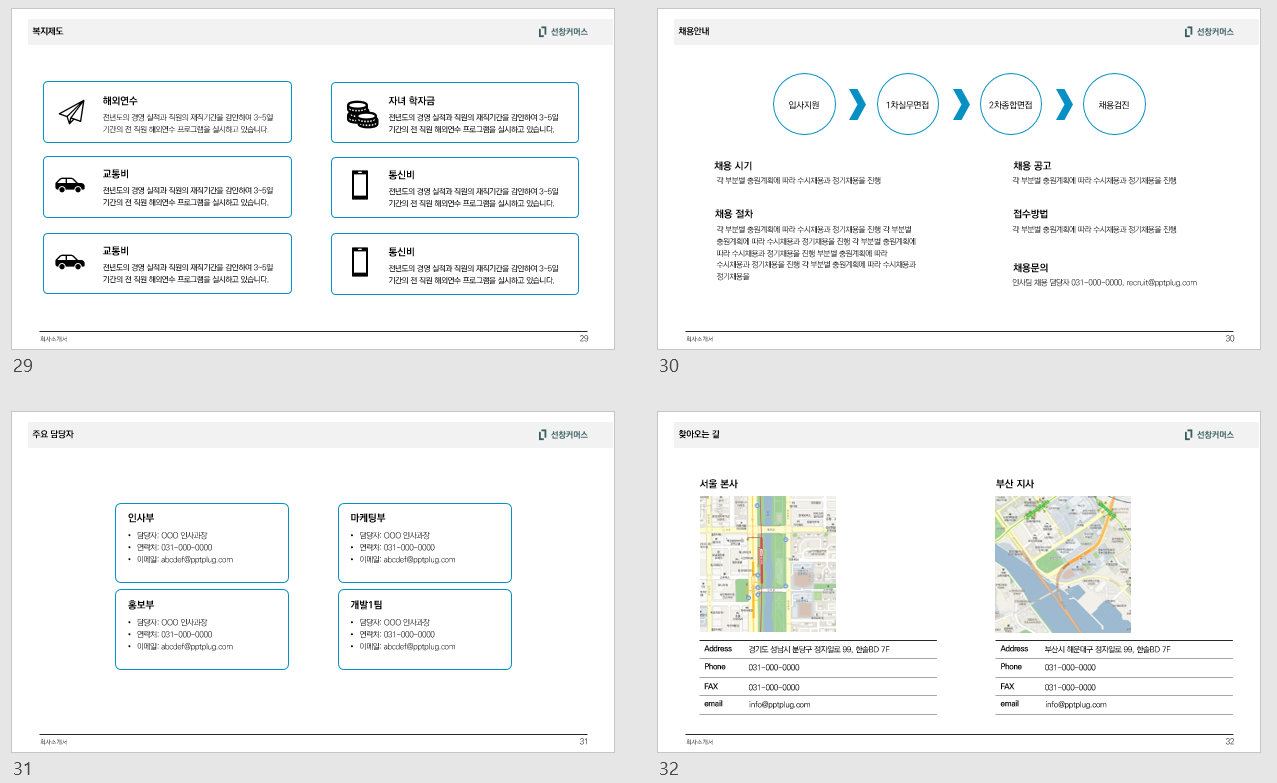The image size is (1277, 783).
Task: Click the recruit@pptplug.com contact line
Action: 1105,283
